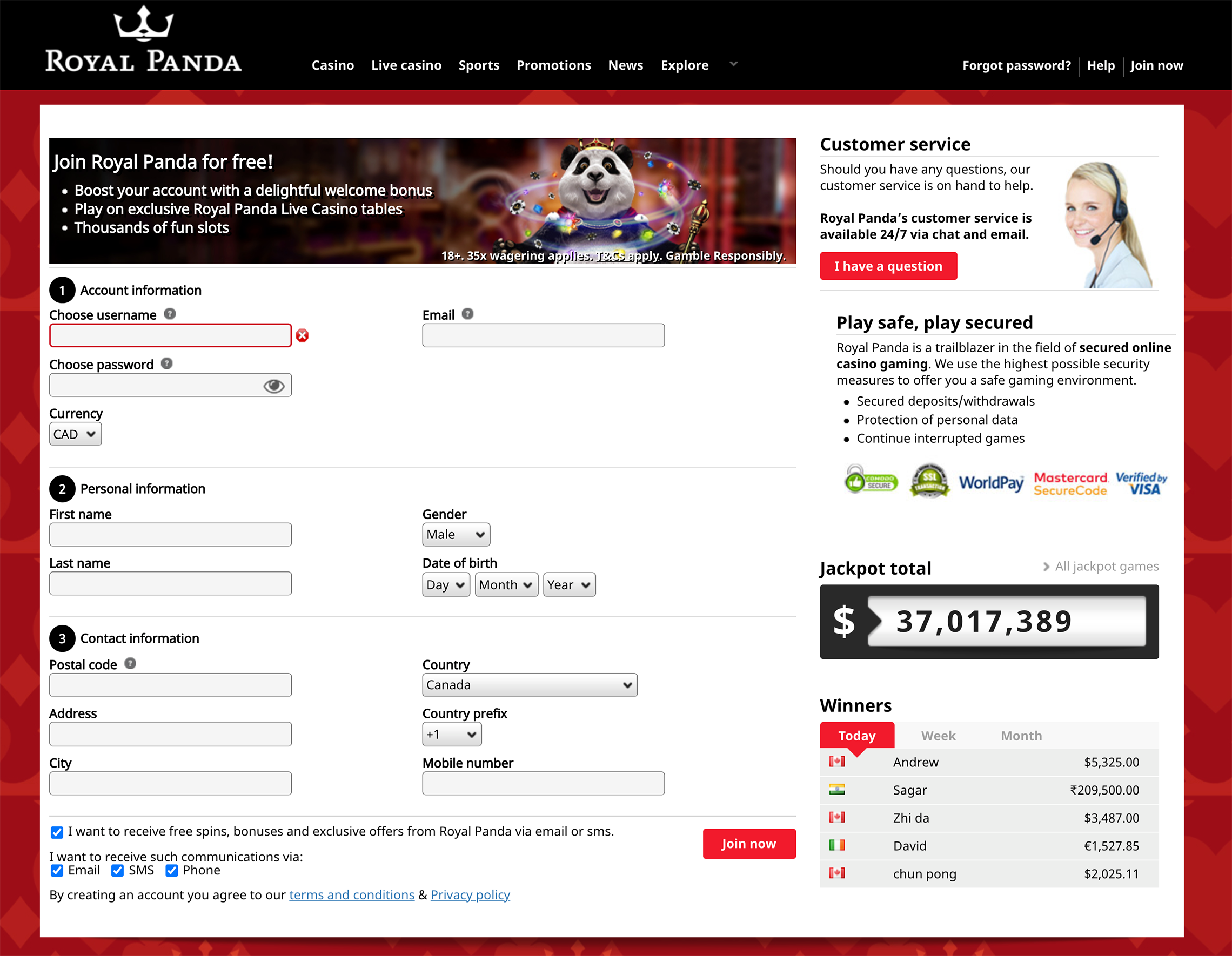The height and width of the screenshot is (956, 1232).
Task: Open the Help link in header
Action: 1101,65
